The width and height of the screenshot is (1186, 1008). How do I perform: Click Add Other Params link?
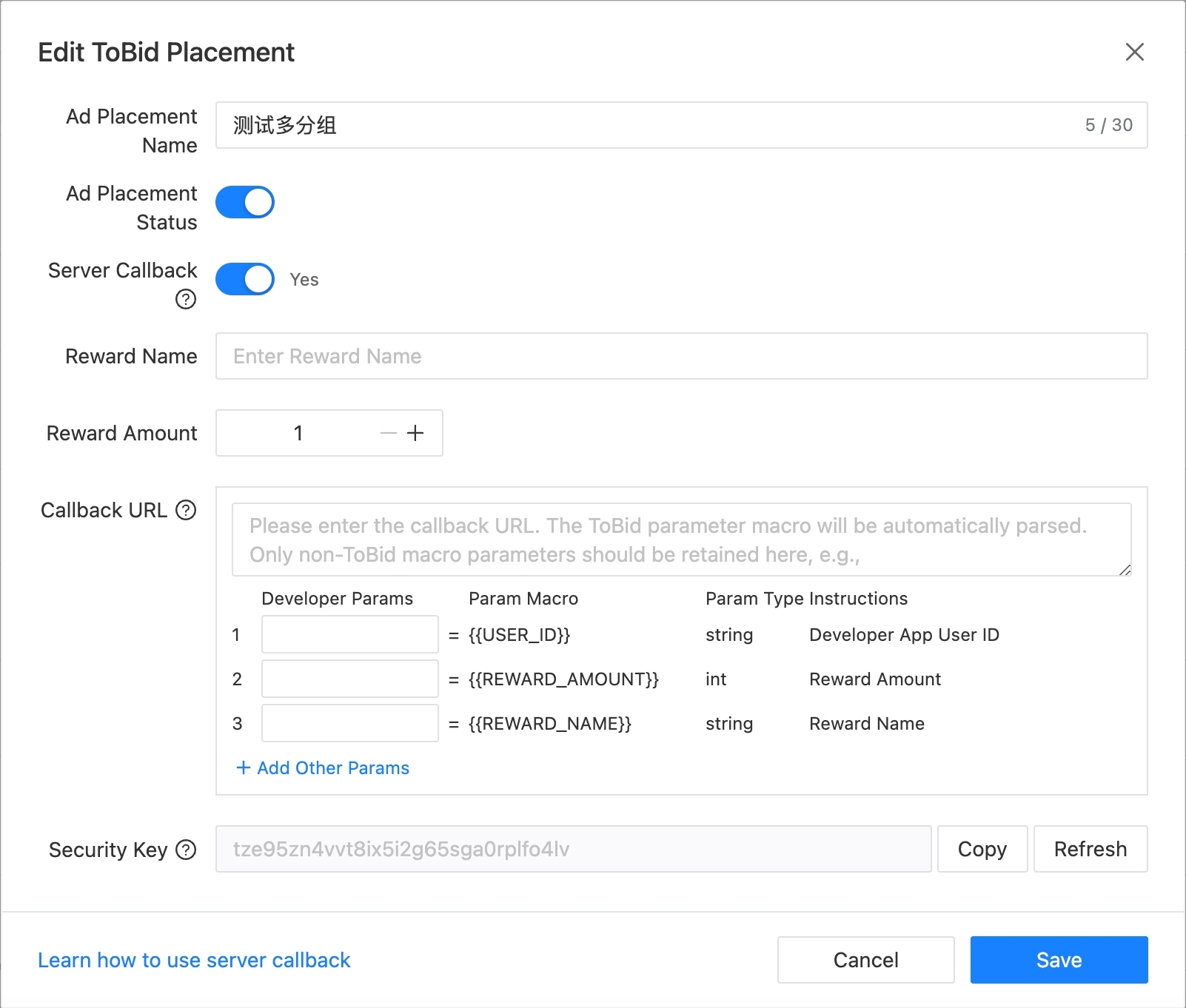pyautogui.click(x=323, y=767)
